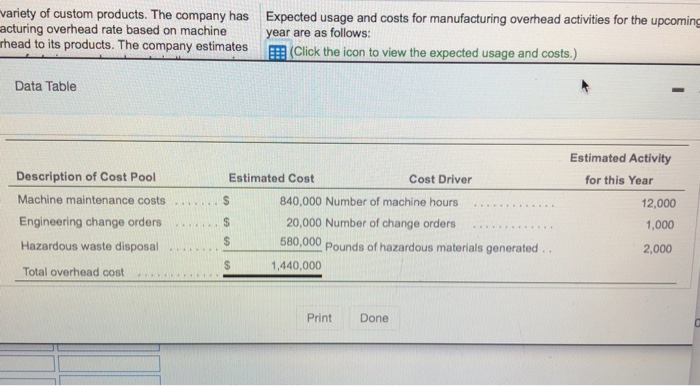Select the 20,000 engineering change cost value
Image resolution: width=700 pixels, height=386 pixels.
[x=304, y=223]
